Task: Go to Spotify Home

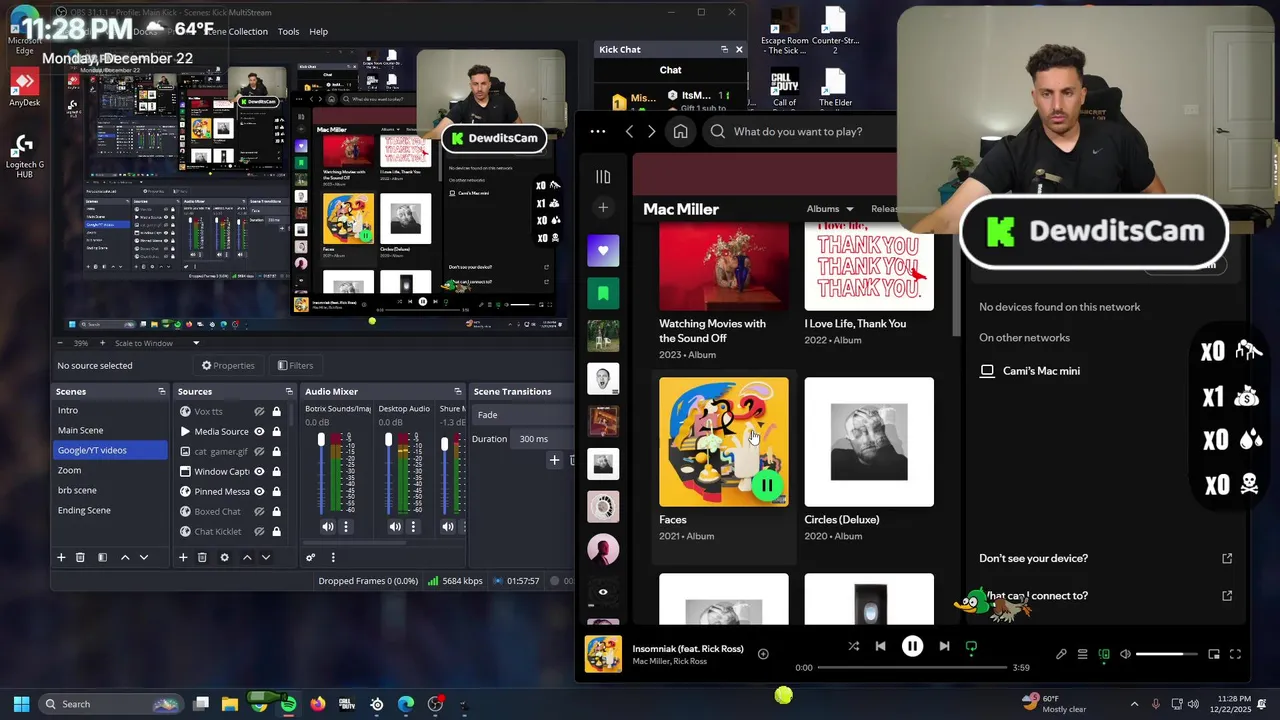Action: pyautogui.click(x=680, y=131)
